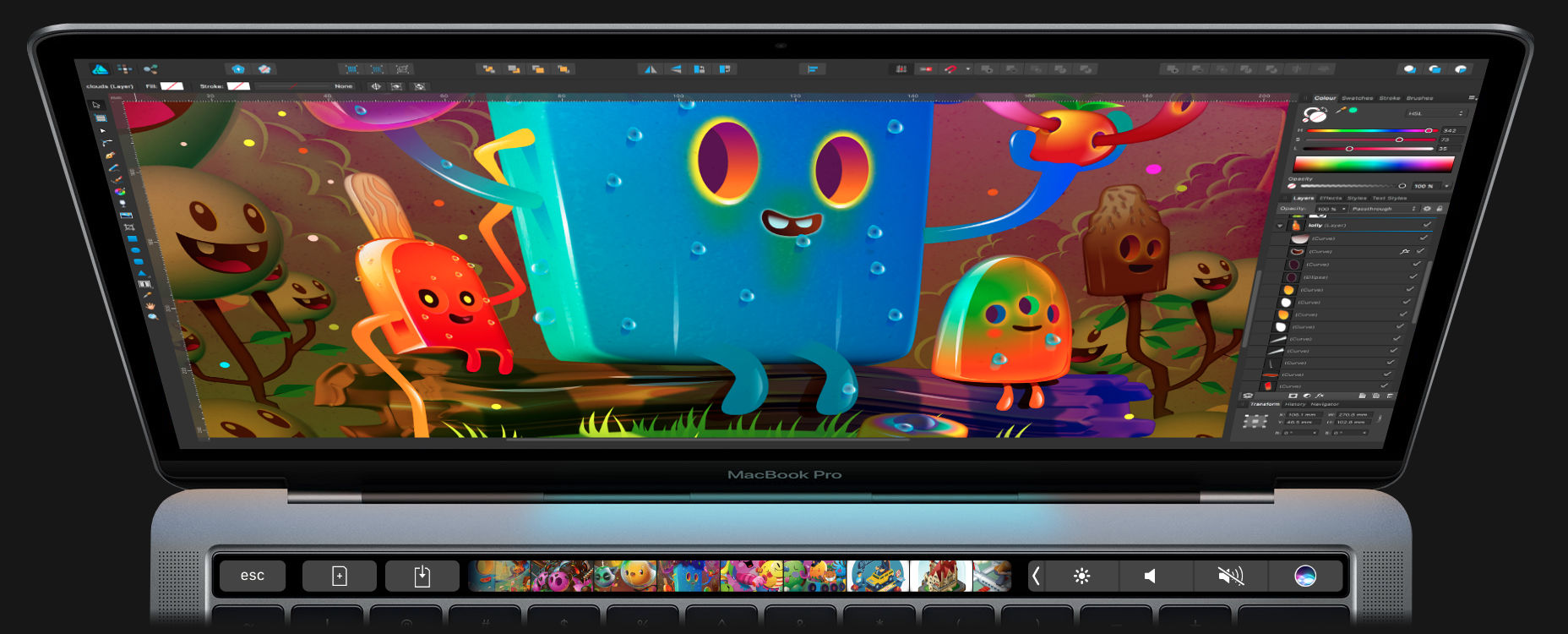The height and width of the screenshot is (634, 1568).
Task: Click the Move to Front arrange icon
Action: (563, 69)
